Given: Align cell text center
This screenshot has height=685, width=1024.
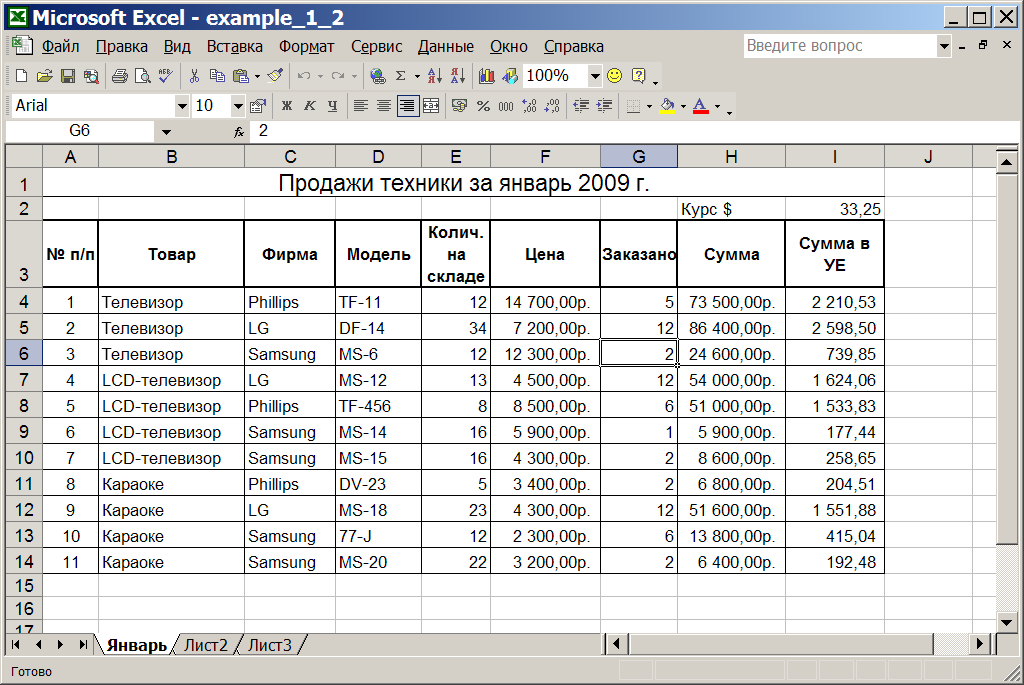Looking at the screenshot, I should click(384, 106).
